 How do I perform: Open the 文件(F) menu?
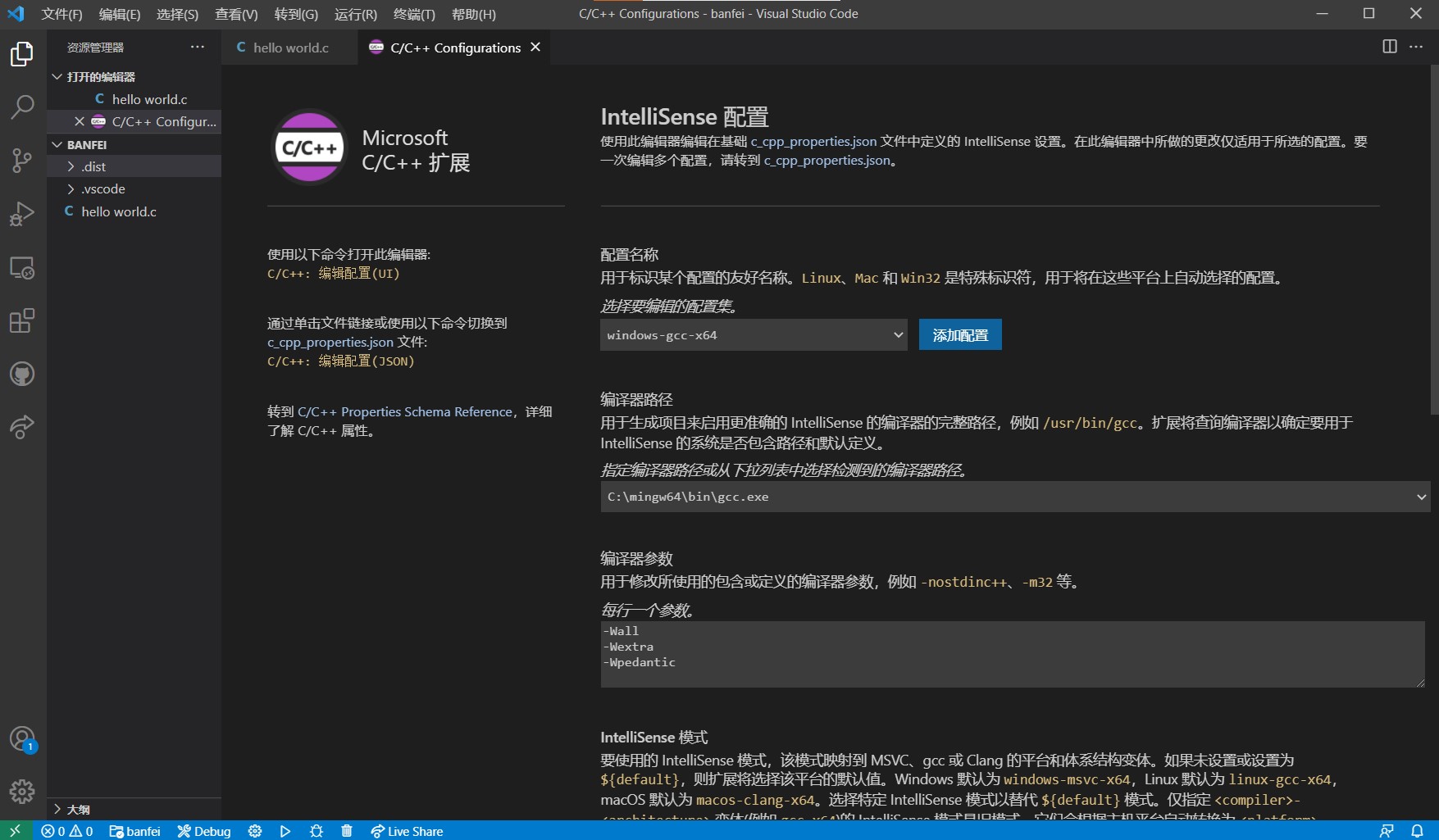61,14
